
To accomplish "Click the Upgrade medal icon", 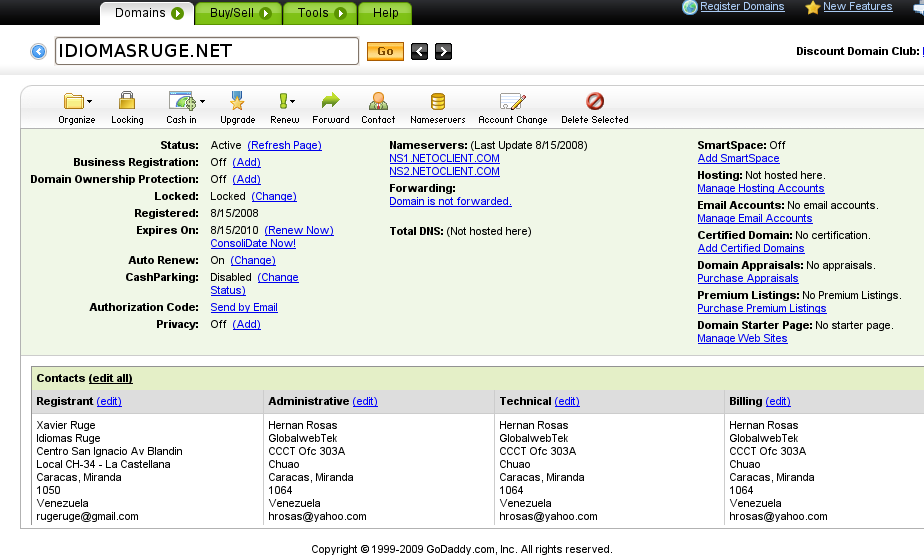I will (x=237, y=101).
